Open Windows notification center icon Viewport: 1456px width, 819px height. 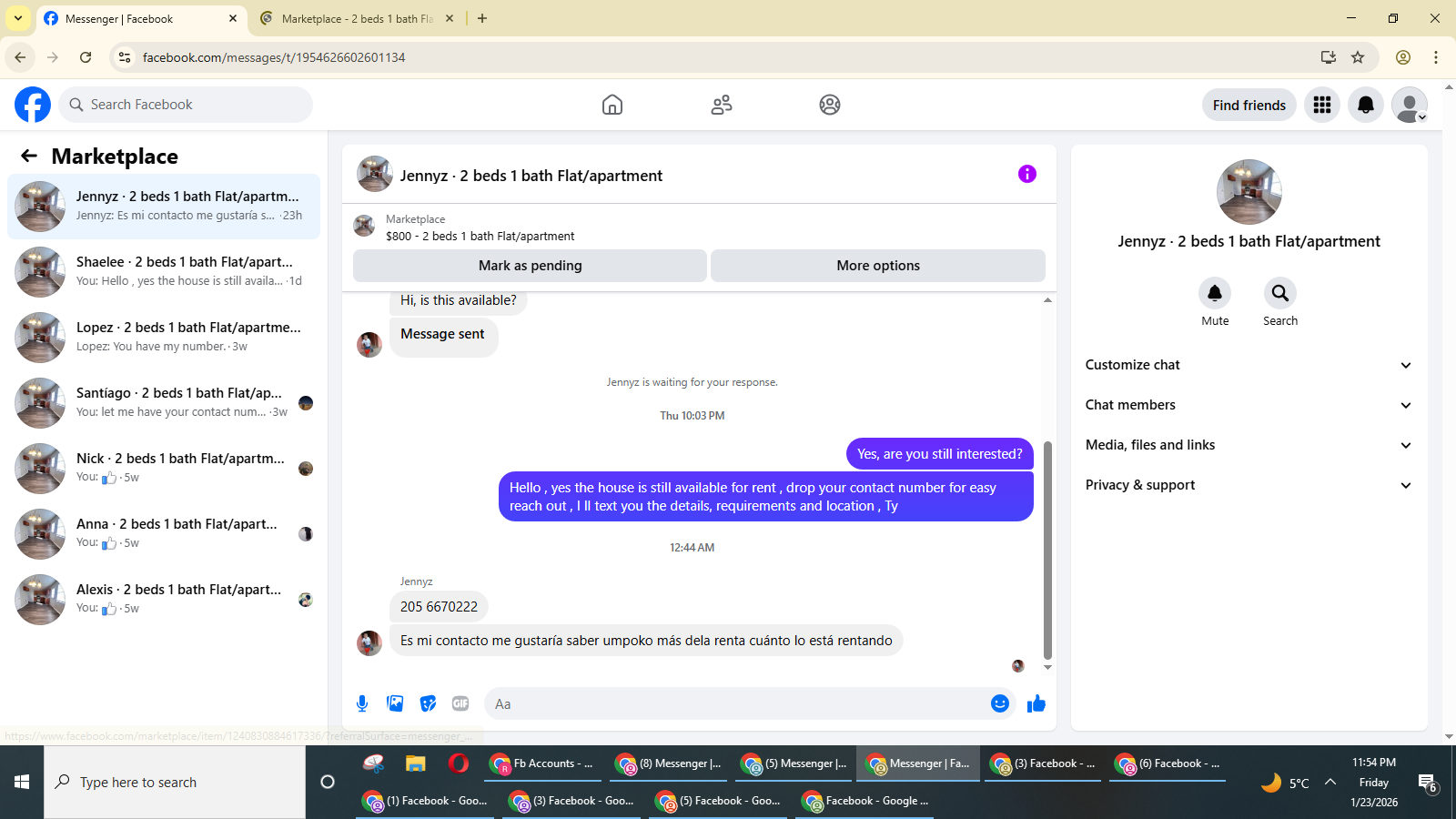click(1427, 783)
